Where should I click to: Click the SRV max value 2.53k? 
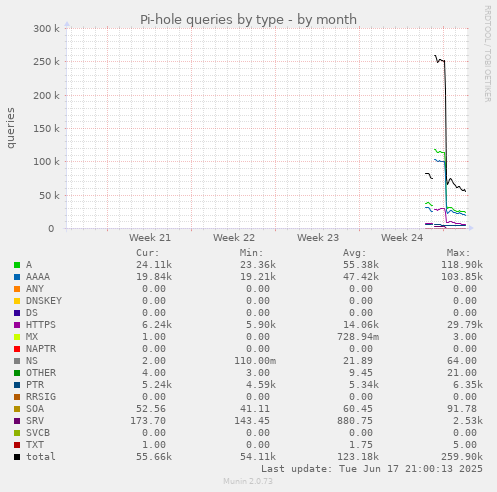coord(468,421)
